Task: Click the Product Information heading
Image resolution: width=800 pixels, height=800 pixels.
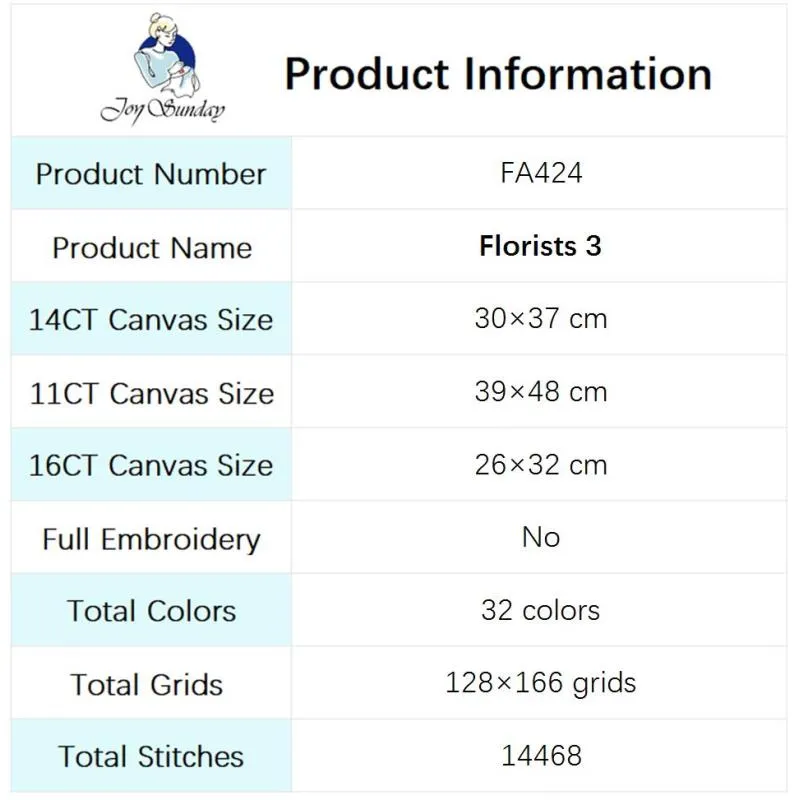Action: coord(498,74)
